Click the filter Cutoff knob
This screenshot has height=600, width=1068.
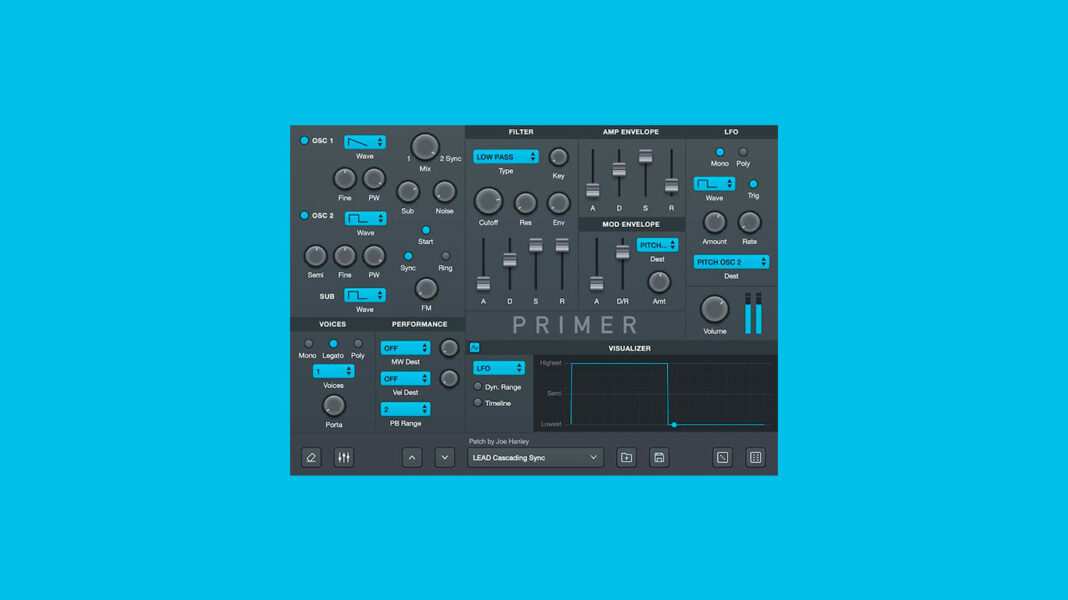488,202
